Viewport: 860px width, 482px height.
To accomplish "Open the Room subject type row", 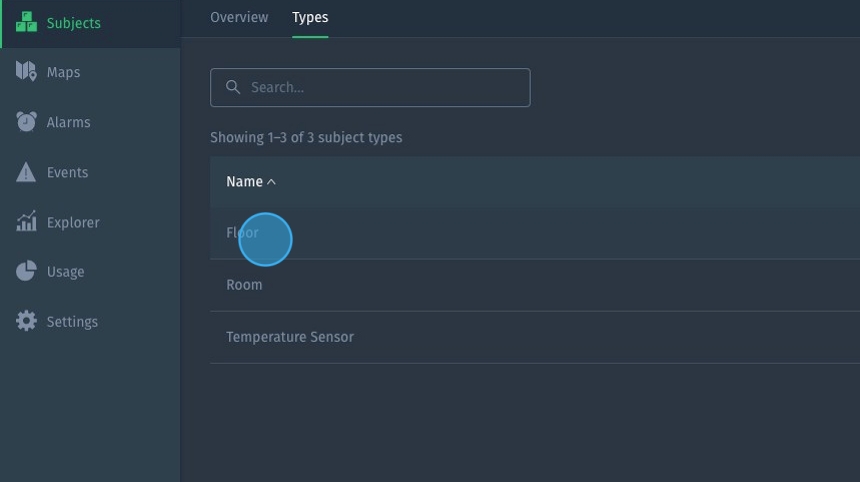I will pos(244,285).
